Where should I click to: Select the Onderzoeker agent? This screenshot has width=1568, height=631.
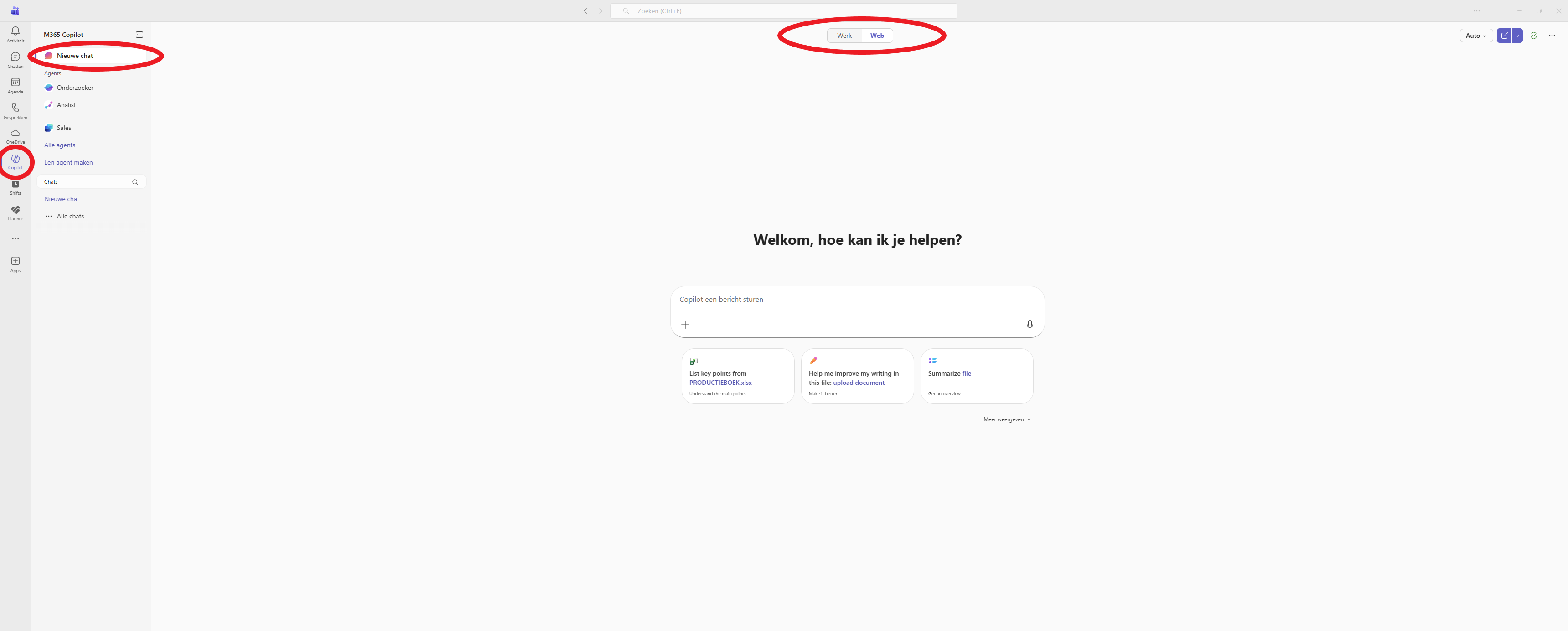[75, 88]
